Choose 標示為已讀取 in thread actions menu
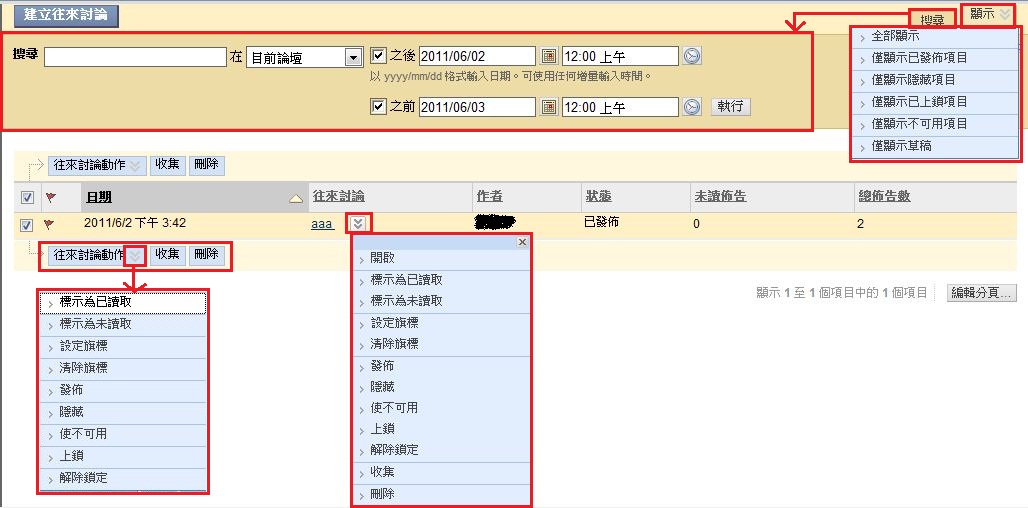 click(x=95, y=301)
